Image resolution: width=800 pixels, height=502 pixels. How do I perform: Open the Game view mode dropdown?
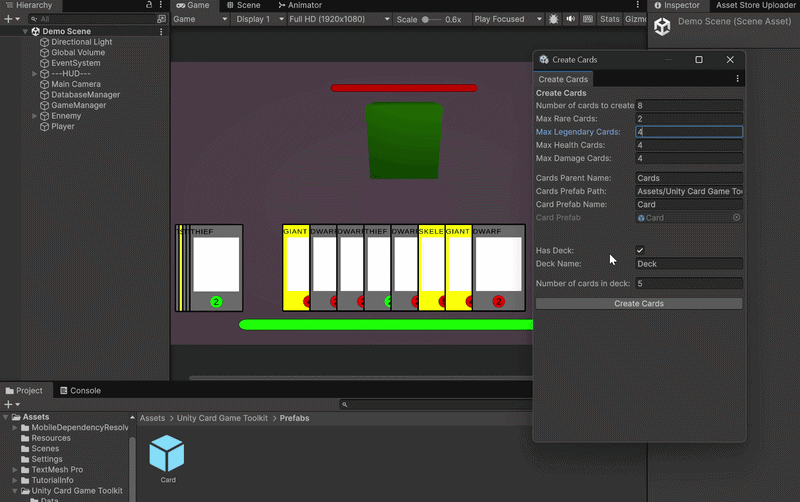(x=200, y=19)
